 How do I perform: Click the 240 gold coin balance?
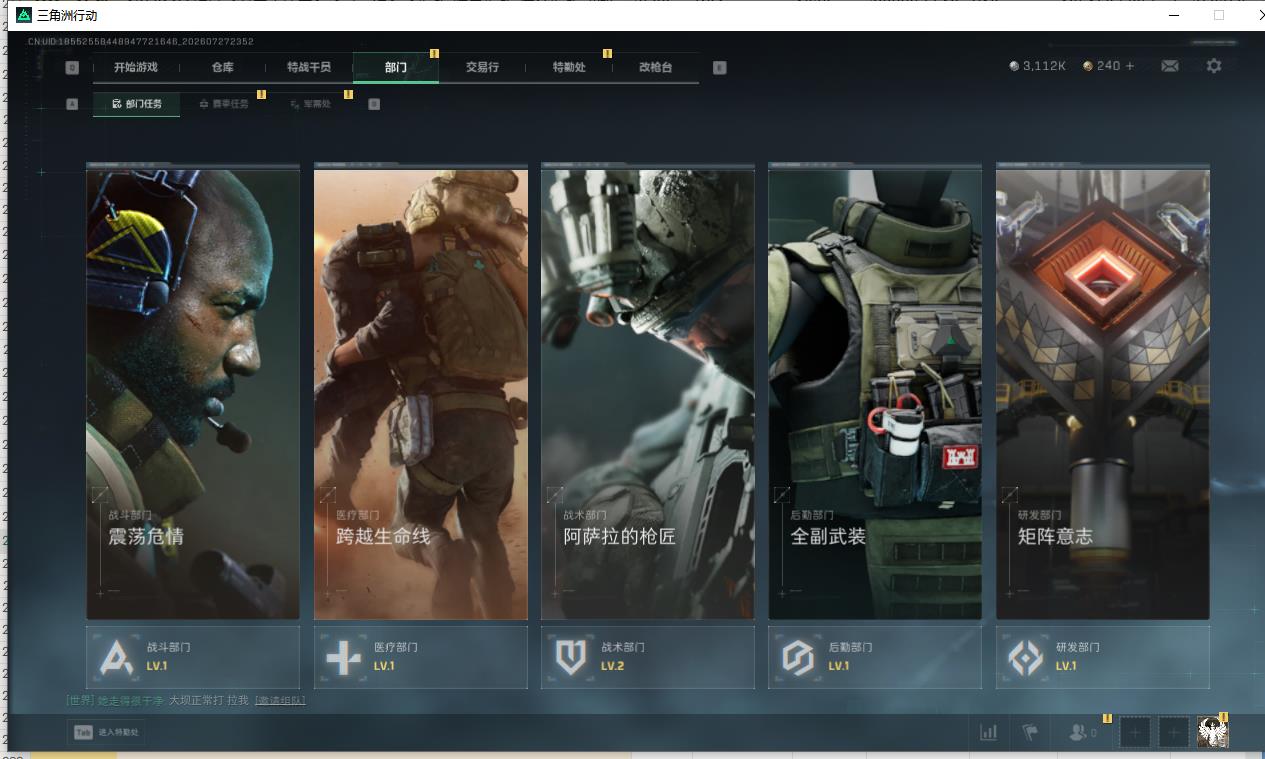(1102, 66)
